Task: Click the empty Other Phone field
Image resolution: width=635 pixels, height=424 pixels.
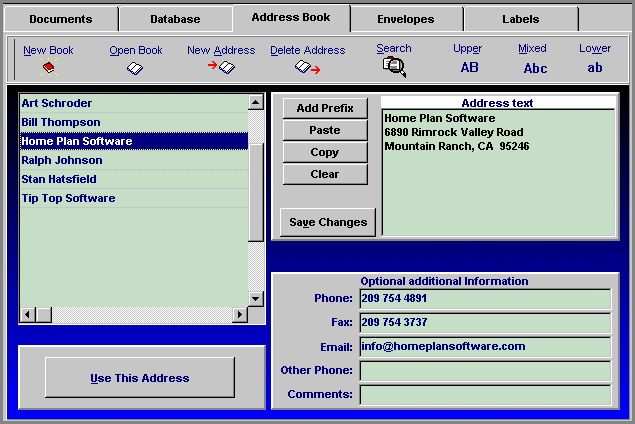Action: pyautogui.click(x=485, y=371)
